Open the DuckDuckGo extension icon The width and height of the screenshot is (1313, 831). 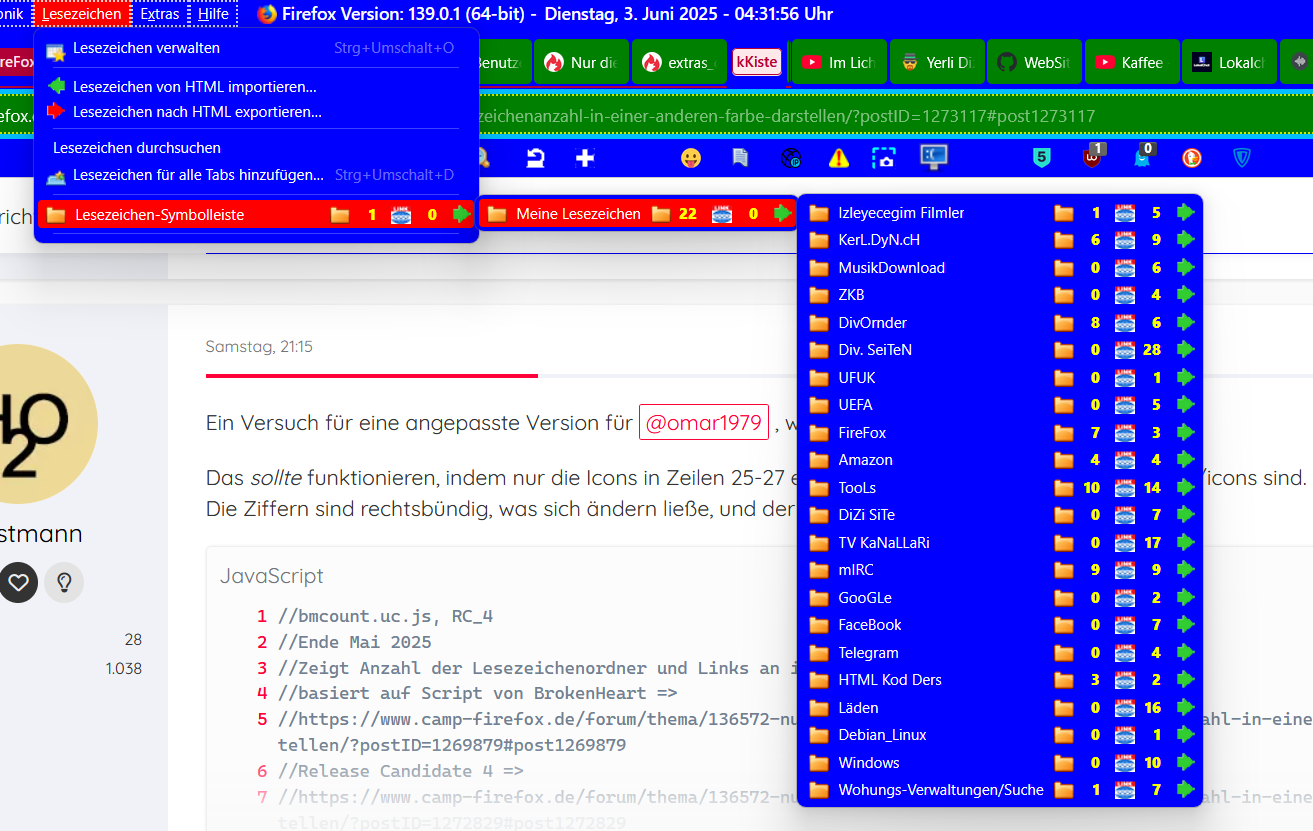point(1191,157)
